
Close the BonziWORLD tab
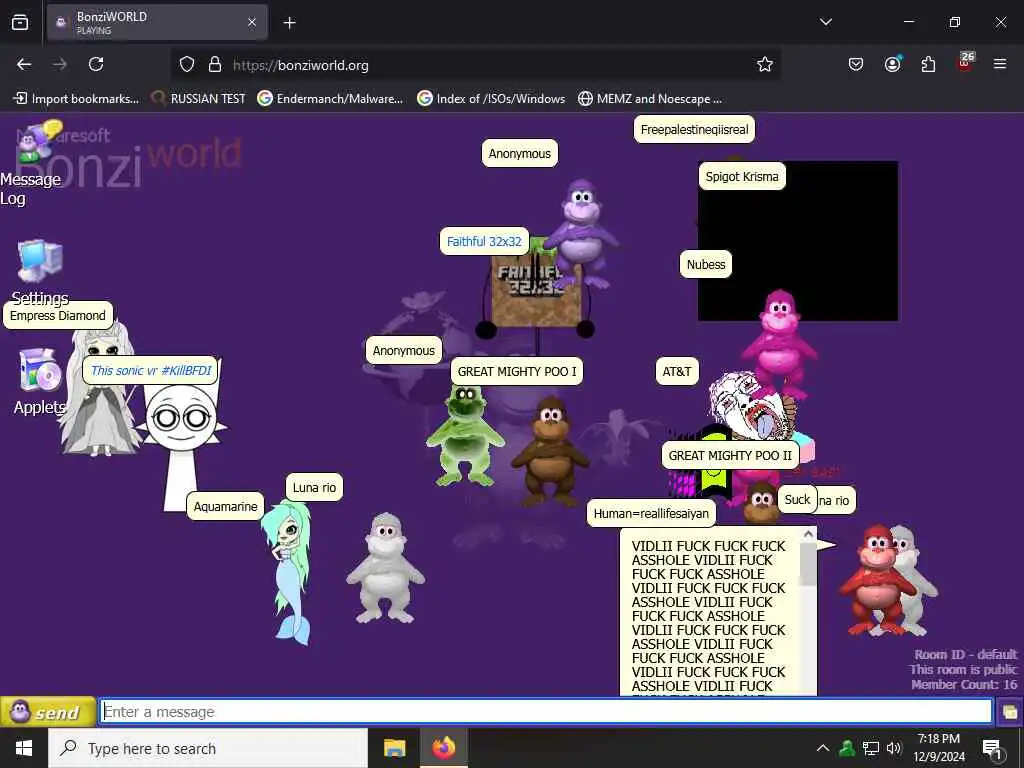(x=252, y=23)
